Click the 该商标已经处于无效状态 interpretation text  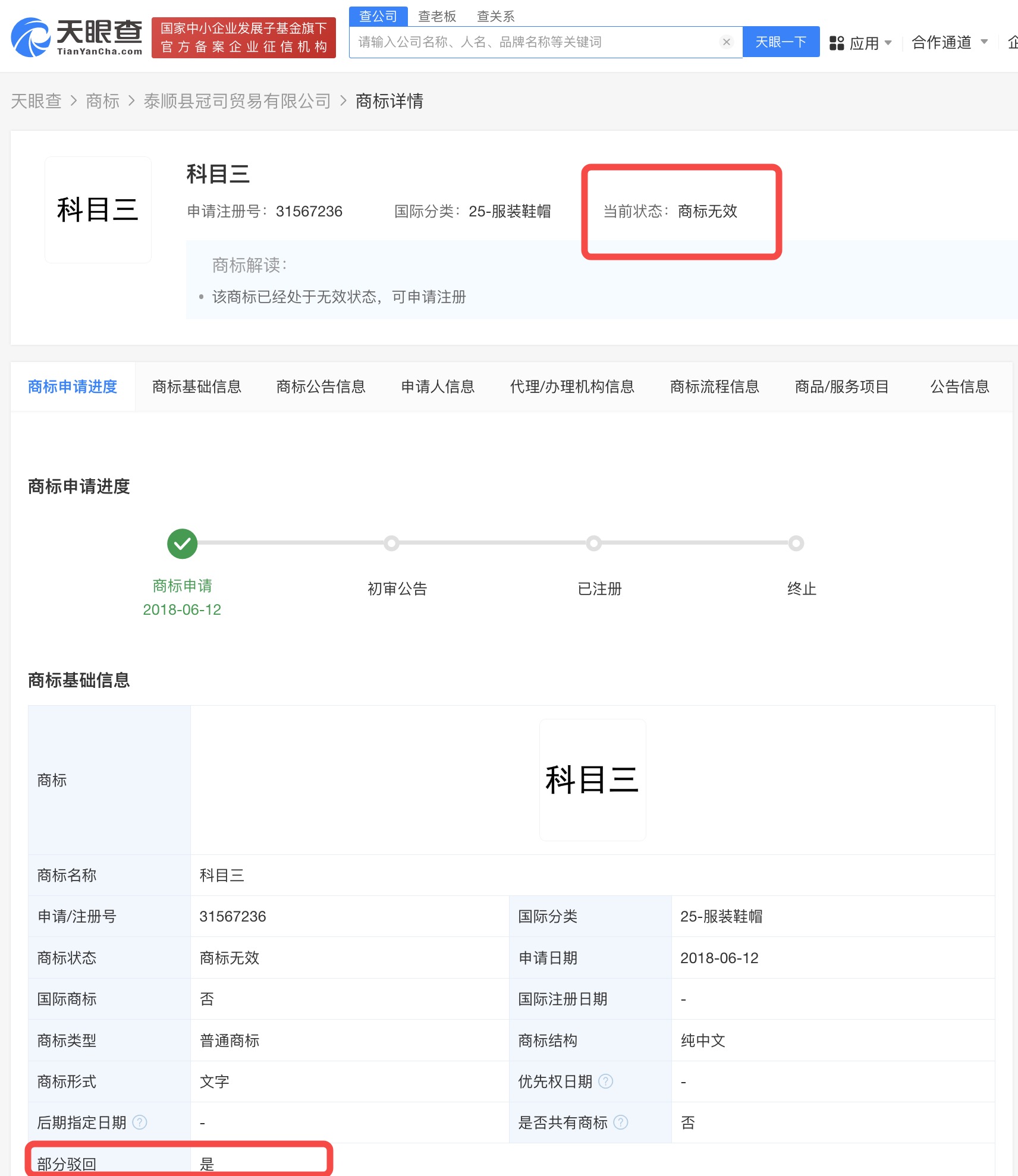[x=339, y=297]
